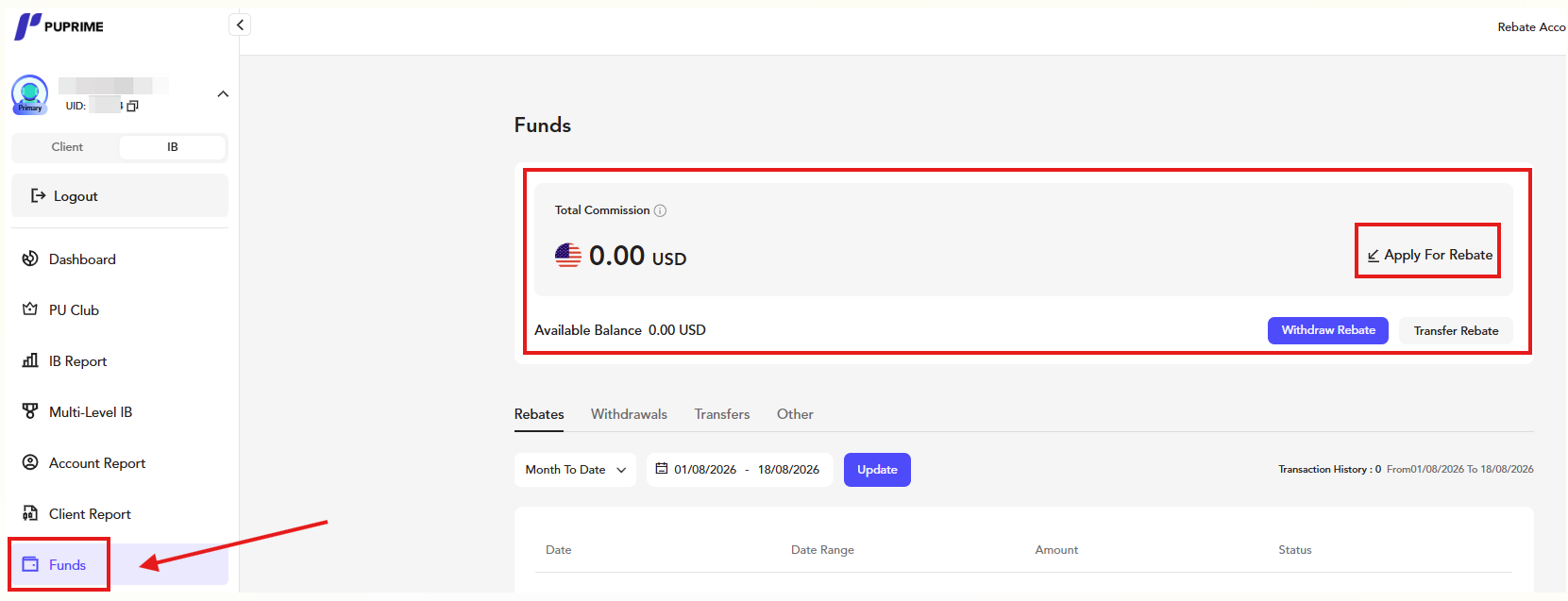
Task: Click Apply For Rebate
Action: [1429, 255]
